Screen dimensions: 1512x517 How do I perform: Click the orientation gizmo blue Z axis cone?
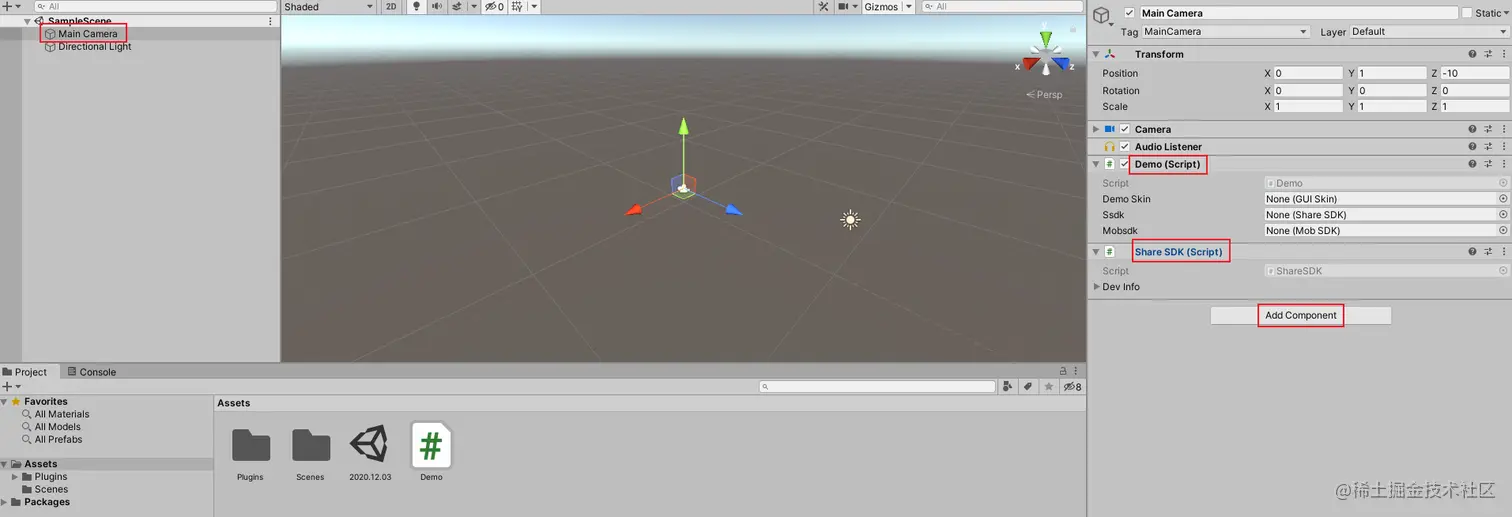(x=1062, y=65)
